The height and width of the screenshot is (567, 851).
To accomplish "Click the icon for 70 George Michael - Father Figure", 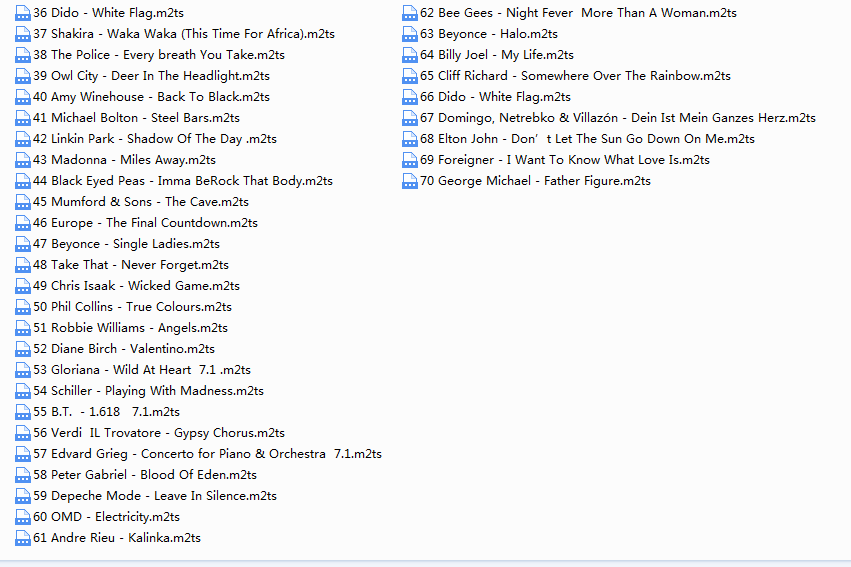I will [410, 181].
